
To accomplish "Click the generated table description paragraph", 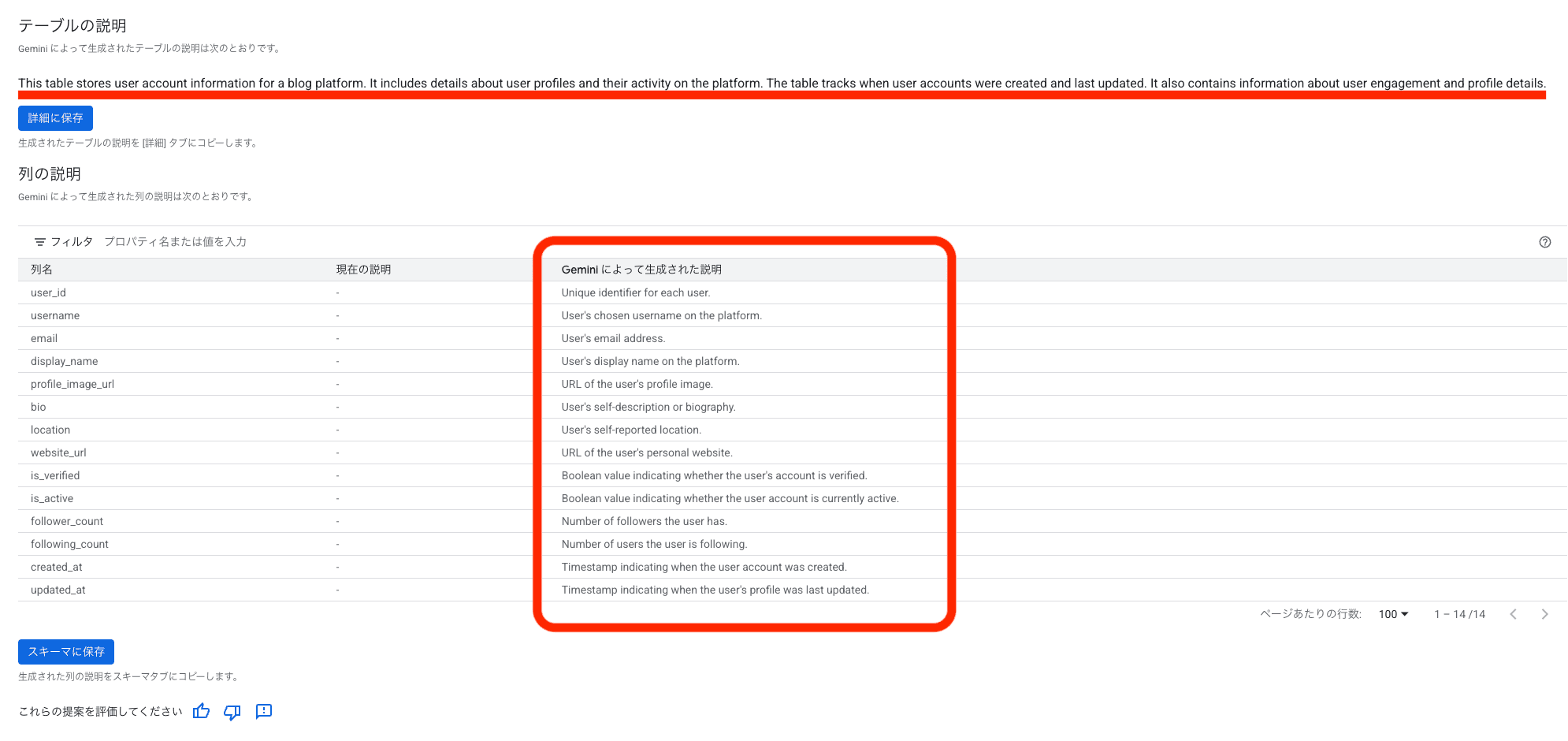I will [782, 84].
